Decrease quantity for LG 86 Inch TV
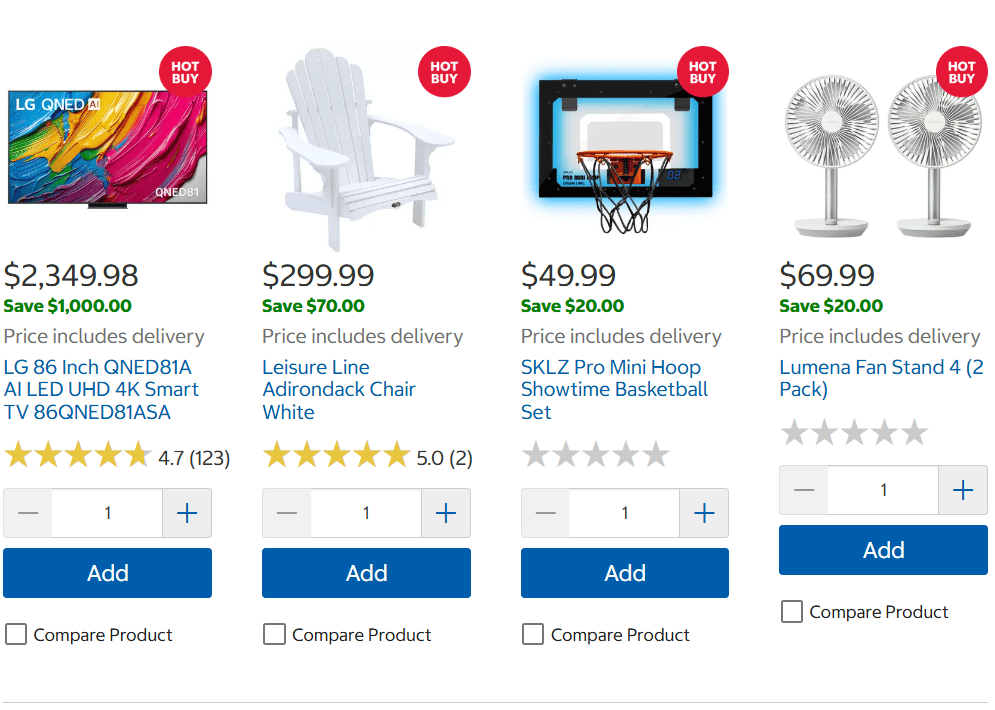Screen dimensions: 995x710 tap(28, 513)
